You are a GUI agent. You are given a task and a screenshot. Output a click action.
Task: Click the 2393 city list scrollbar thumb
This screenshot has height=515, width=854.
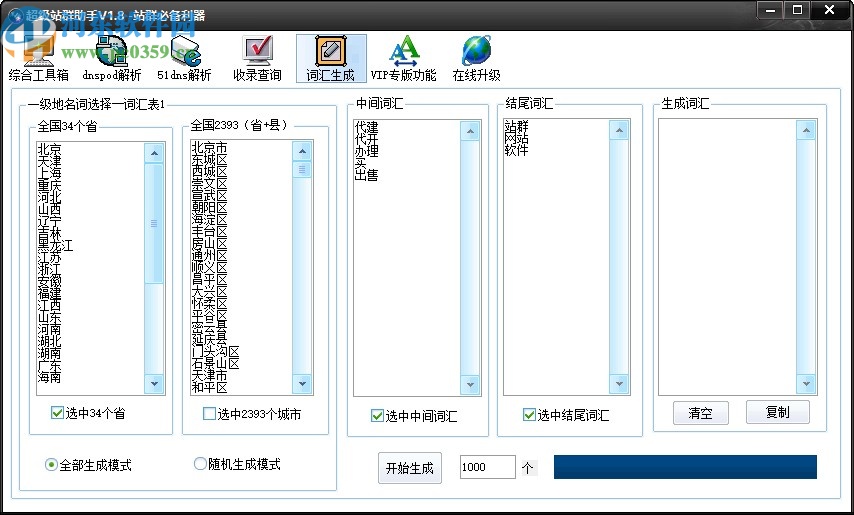click(x=302, y=169)
